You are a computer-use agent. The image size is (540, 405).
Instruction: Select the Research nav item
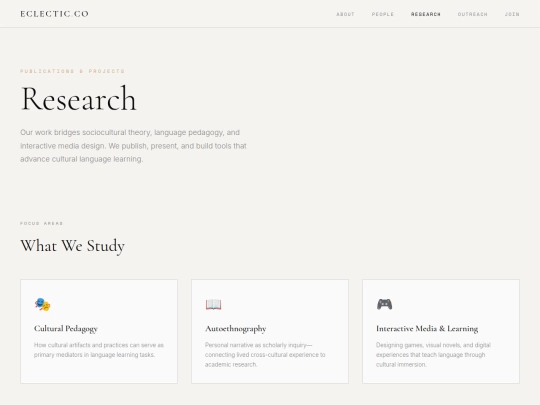pyautogui.click(x=426, y=14)
